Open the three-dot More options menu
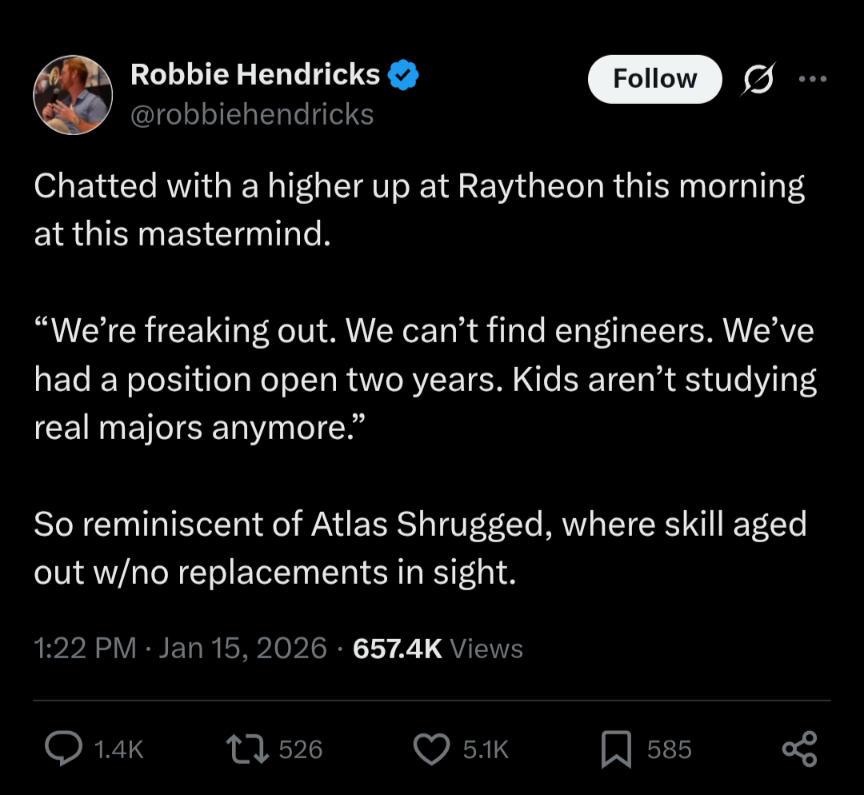 pyautogui.click(x=813, y=79)
